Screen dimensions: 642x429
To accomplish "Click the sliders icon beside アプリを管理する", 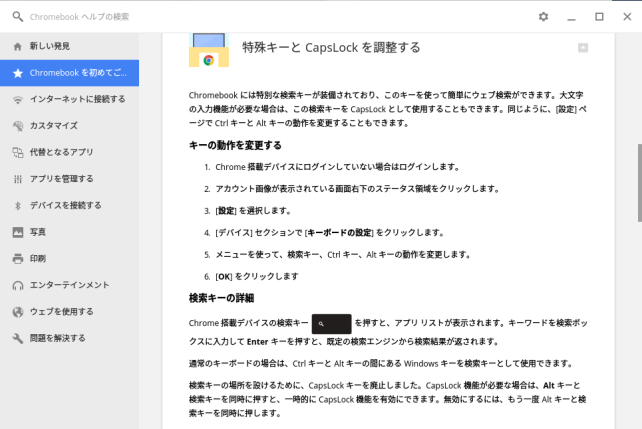I will (x=18, y=179).
